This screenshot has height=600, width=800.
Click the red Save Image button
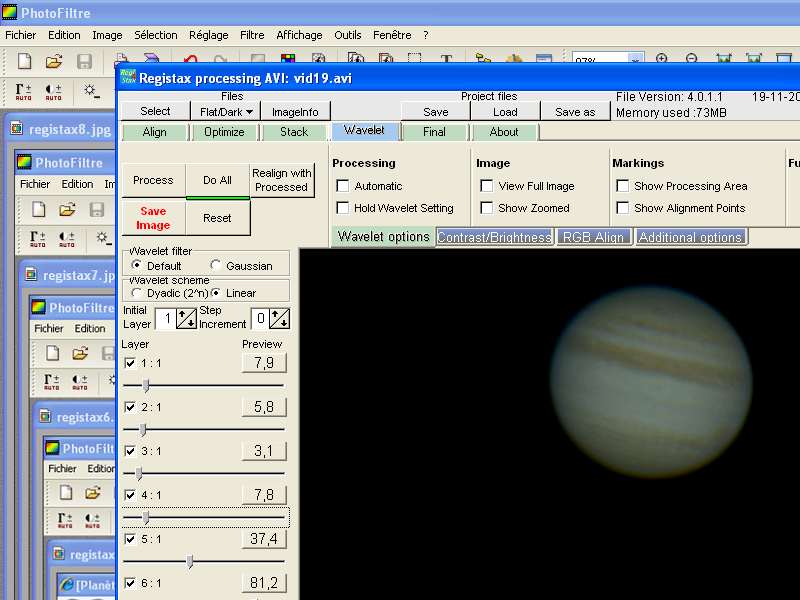tap(153, 218)
